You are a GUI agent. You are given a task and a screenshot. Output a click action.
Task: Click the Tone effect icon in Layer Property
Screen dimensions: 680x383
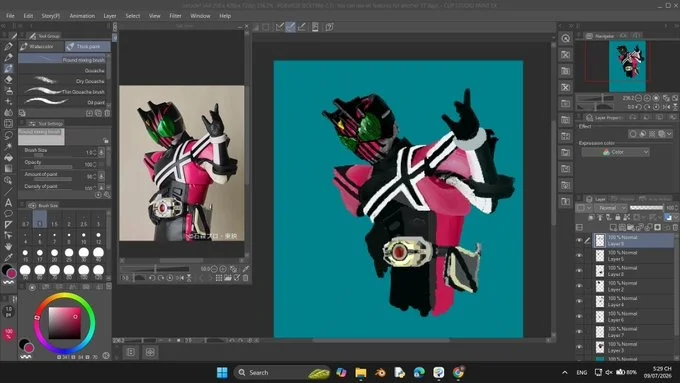(652, 134)
